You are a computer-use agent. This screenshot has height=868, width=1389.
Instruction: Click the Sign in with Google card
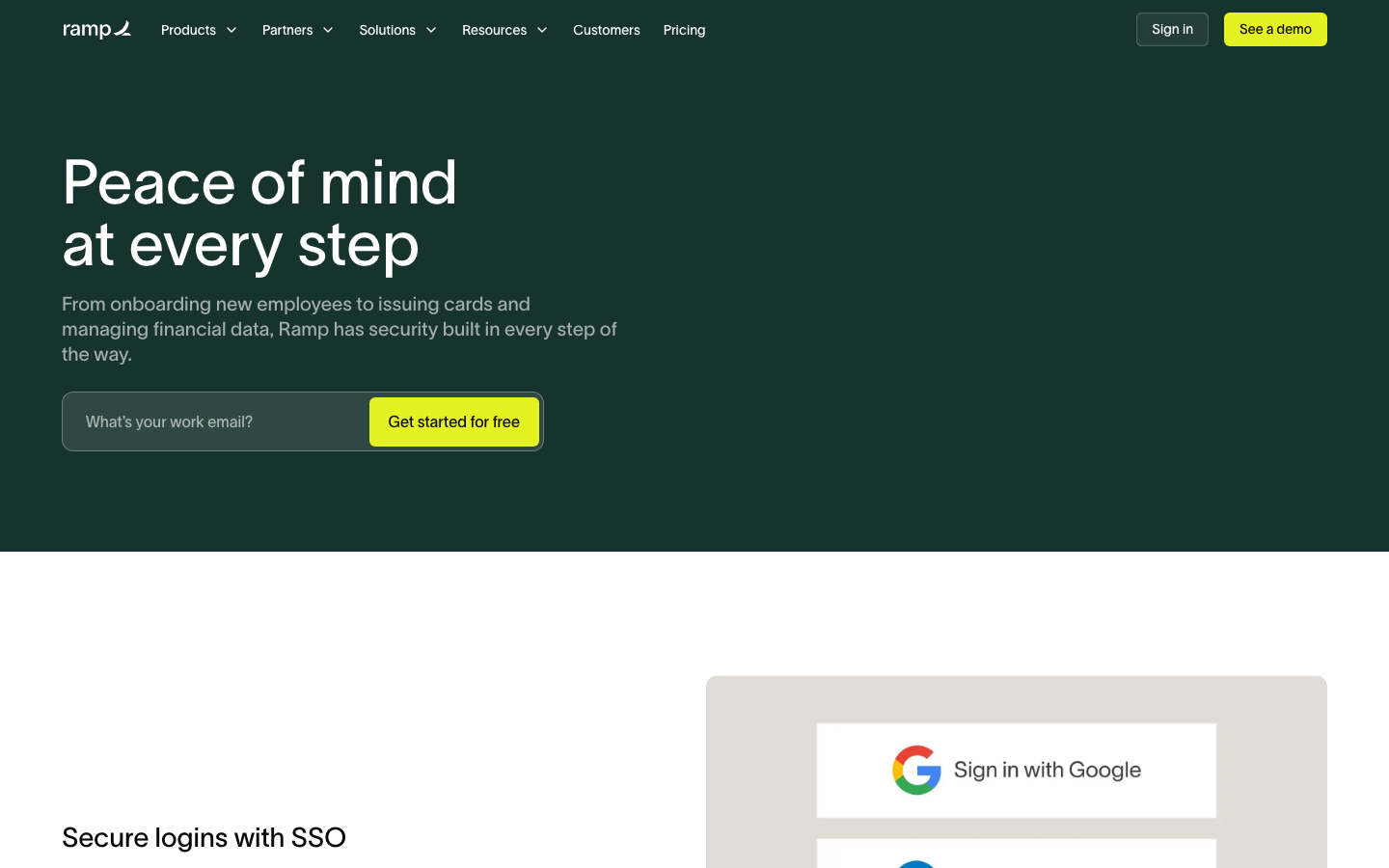tap(1017, 771)
